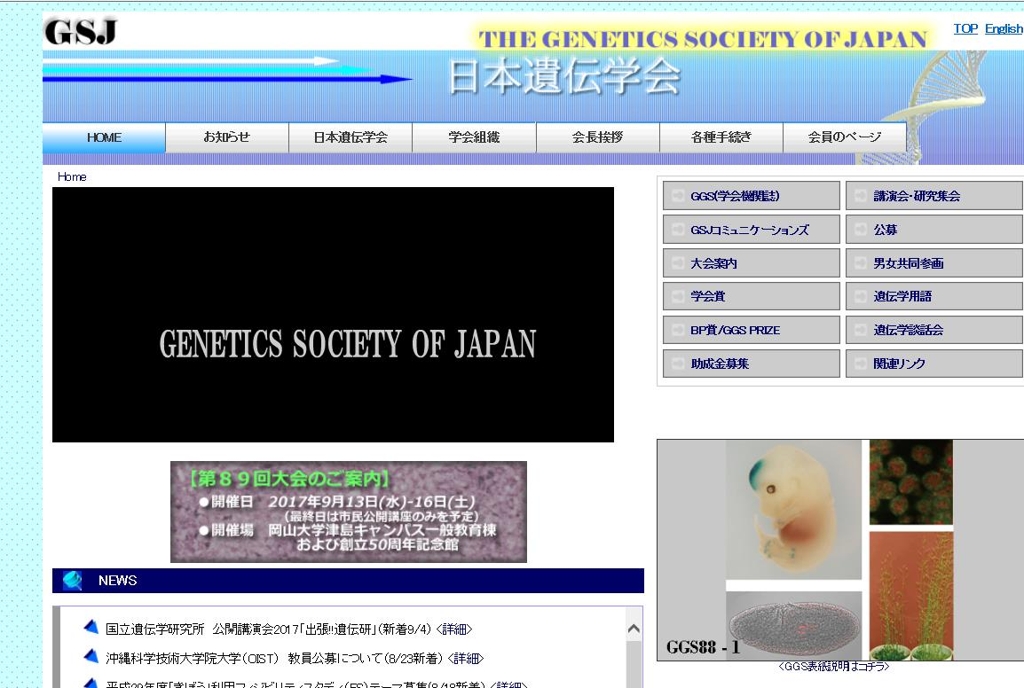The image size is (1024, 688).
Task: Click the globe icon in NEWS header
Action: tap(72, 580)
